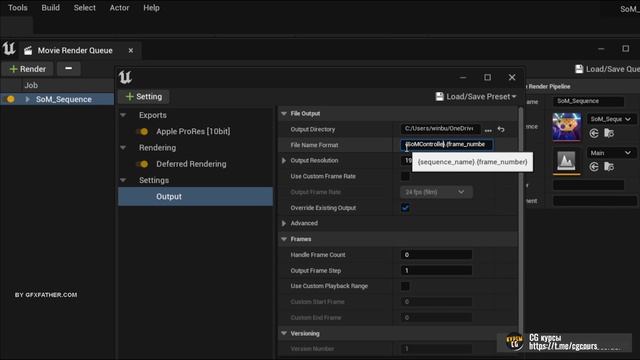
Task: Open the Build menu
Action: (51, 8)
